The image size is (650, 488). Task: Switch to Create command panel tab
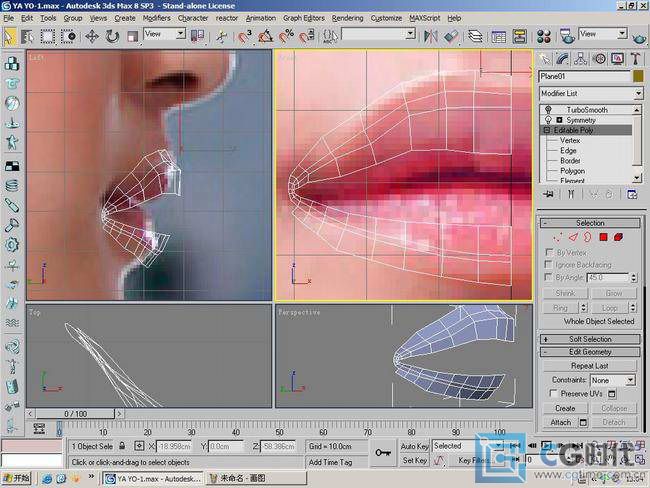(544, 59)
